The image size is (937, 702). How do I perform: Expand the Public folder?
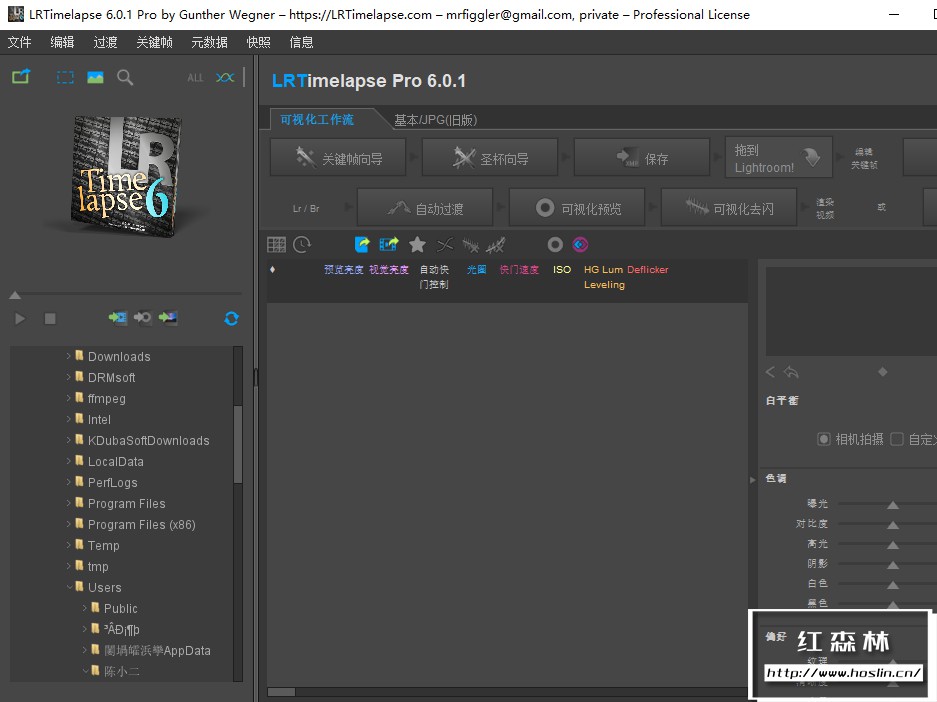click(x=84, y=608)
